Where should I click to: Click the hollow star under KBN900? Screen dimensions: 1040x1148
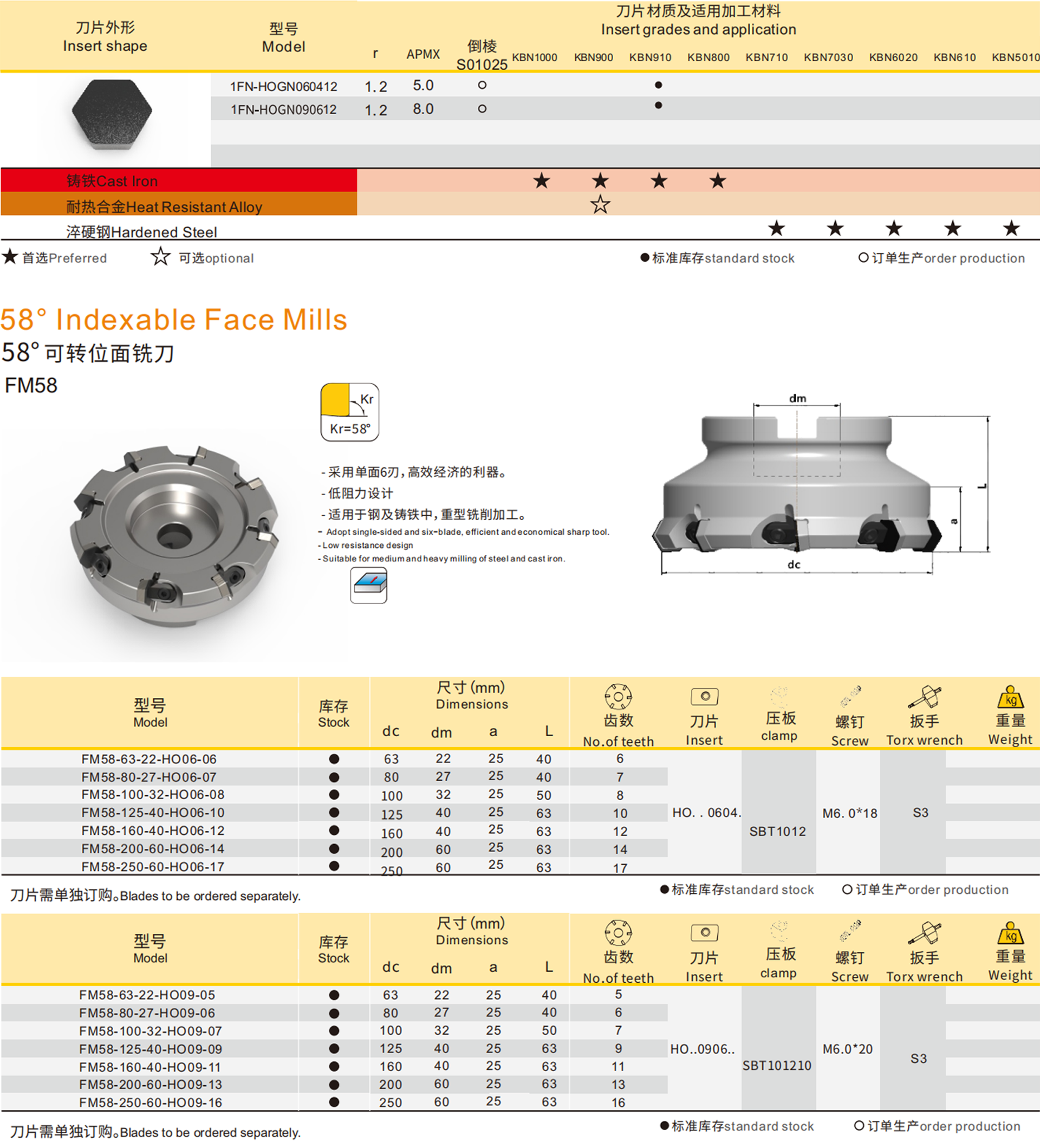point(600,204)
